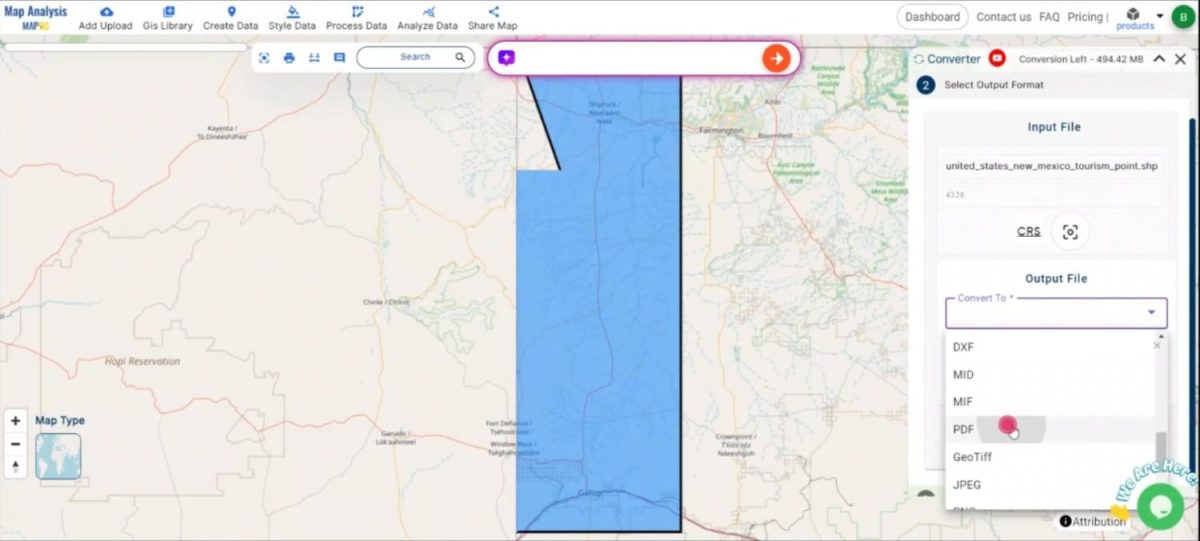Click the purple AI sparkle icon
The width and height of the screenshot is (1200, 541).
(x=506, y=58)
